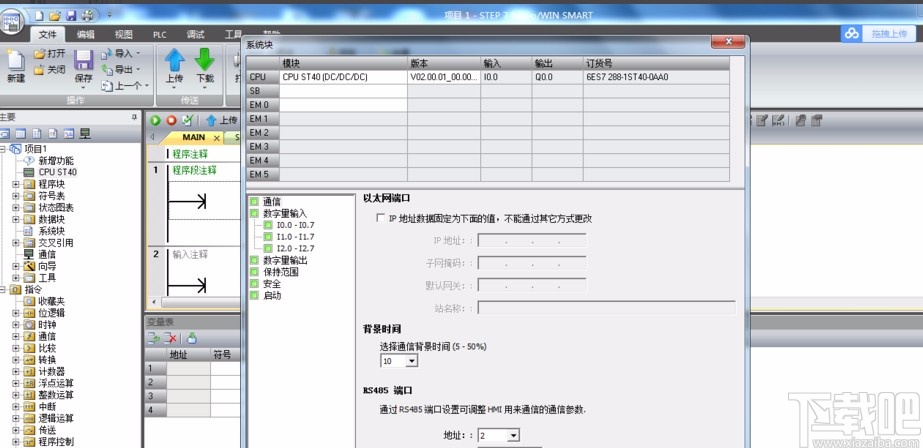The width and height of the screenshot is (923, 448).
Task: Select 安全 node in system block tree
Action: [271, 284]
